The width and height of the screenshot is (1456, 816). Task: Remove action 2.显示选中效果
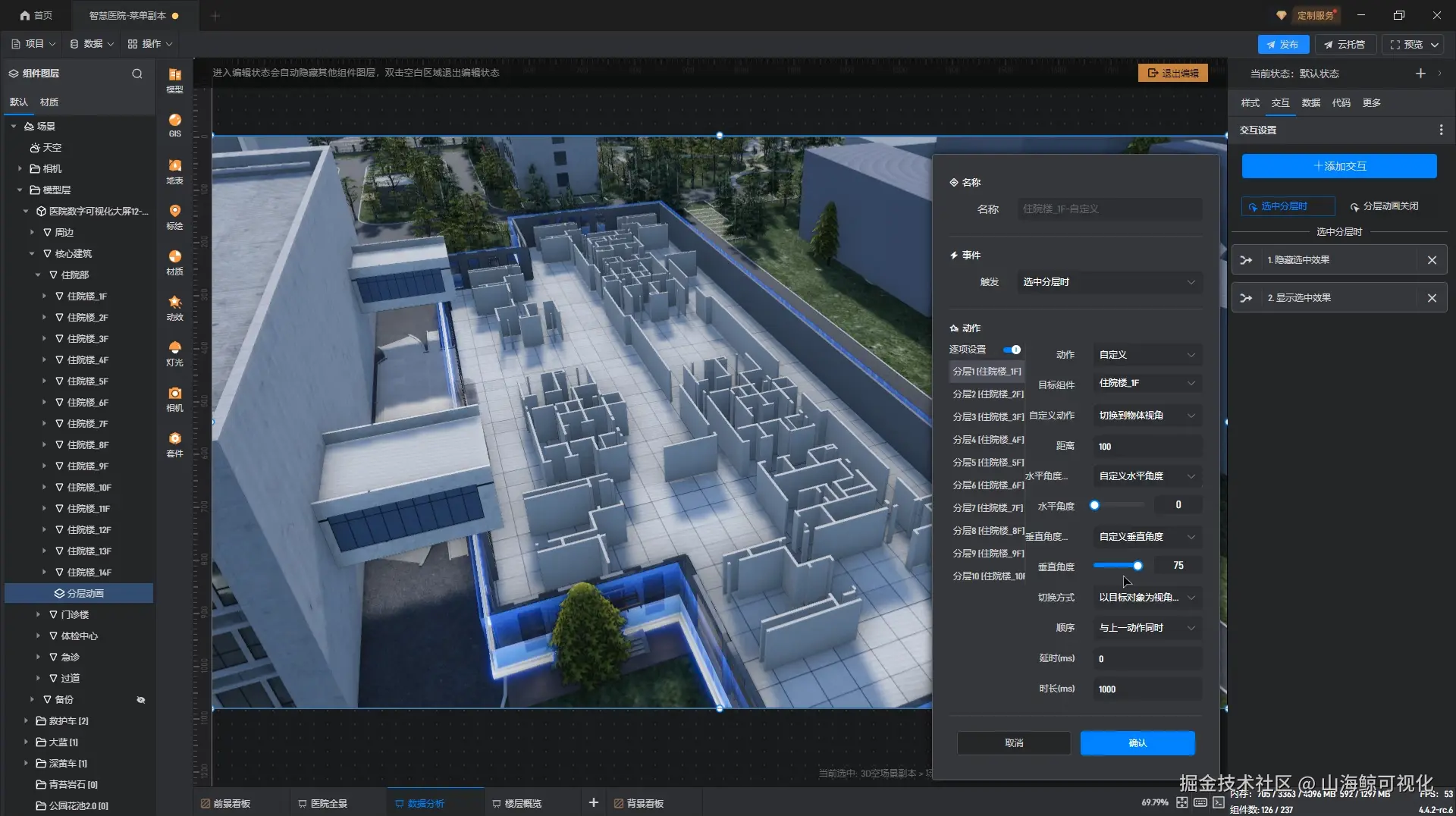click(x=1432, y=298)
